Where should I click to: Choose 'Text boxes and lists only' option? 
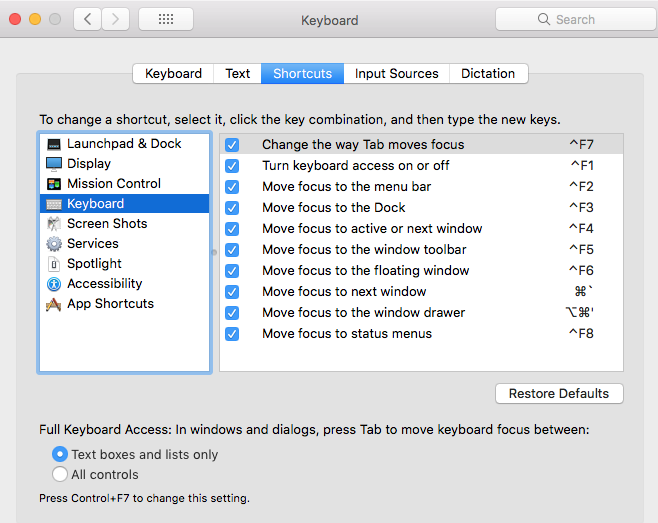60,454
